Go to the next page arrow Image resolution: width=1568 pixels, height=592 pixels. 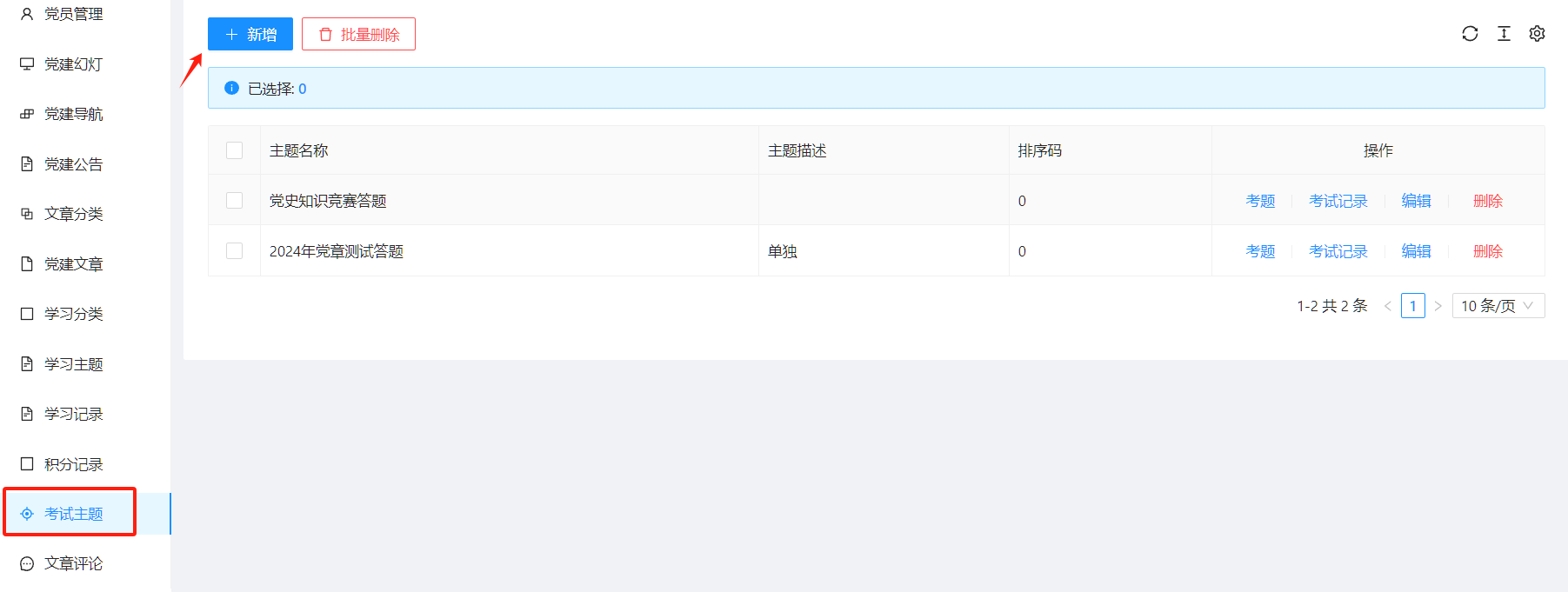[1438, 306]
